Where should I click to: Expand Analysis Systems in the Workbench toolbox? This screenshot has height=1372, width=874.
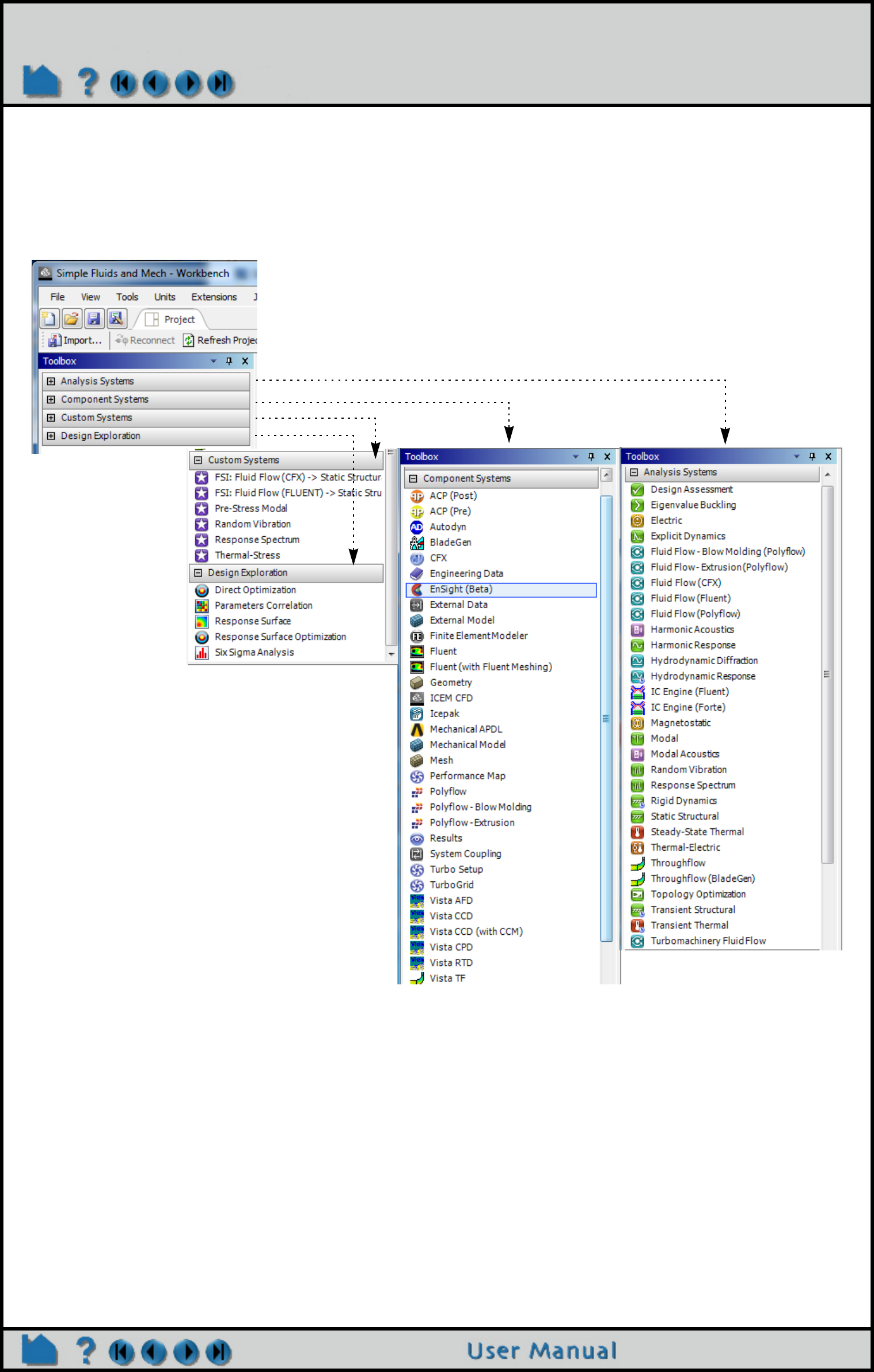click(x=51, y=381)
